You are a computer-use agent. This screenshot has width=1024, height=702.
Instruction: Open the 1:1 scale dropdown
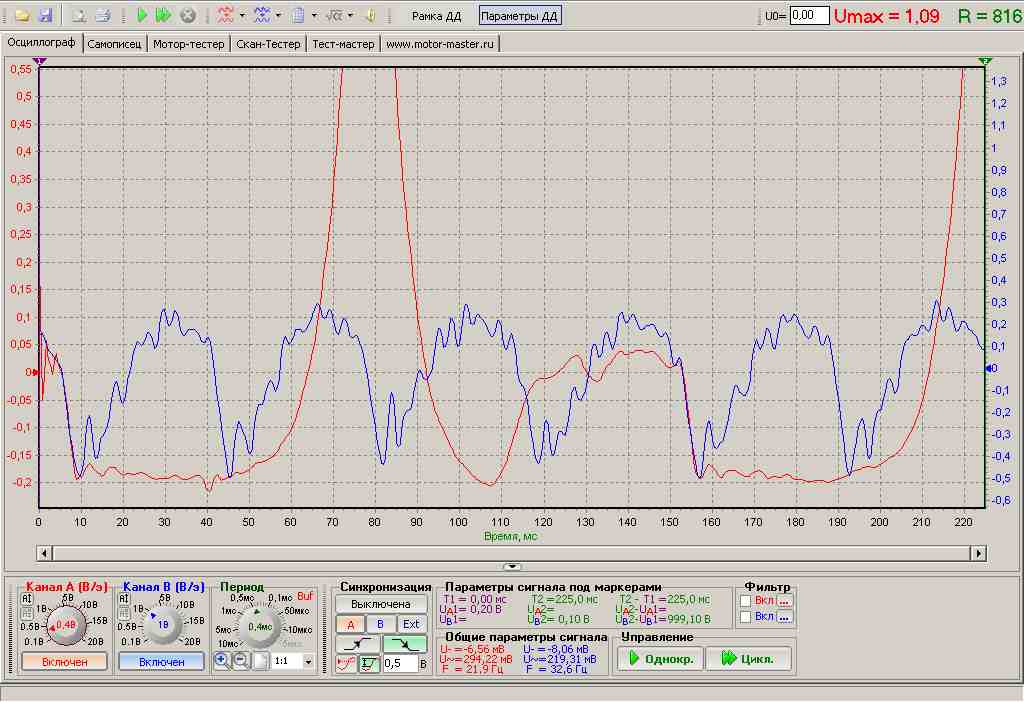tap(308, 662)
